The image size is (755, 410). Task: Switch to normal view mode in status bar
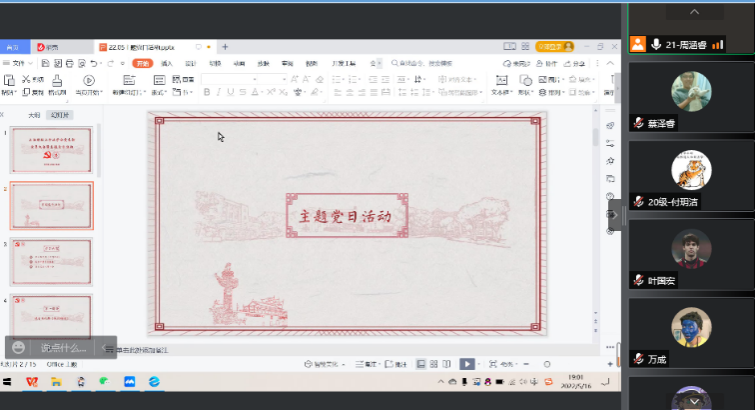[421, 364]
